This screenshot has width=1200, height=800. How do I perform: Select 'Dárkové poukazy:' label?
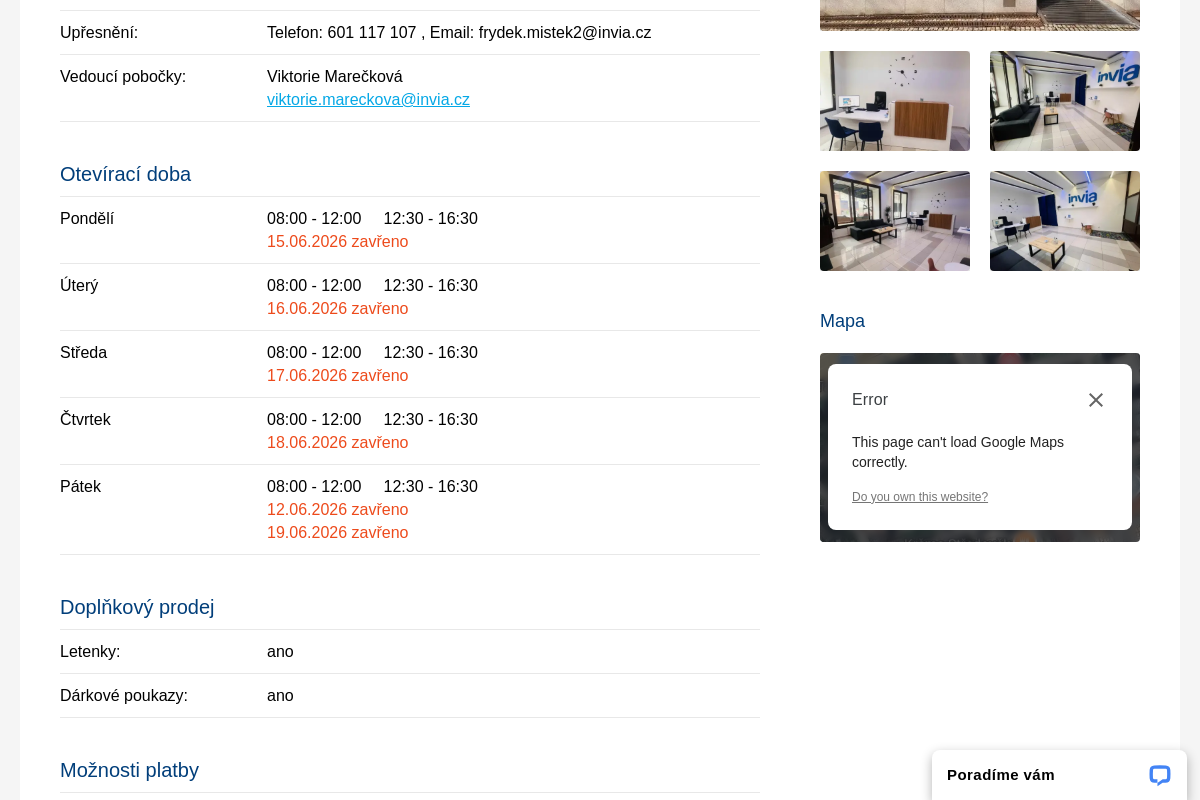pyautogui.click(x=124, y=696)
